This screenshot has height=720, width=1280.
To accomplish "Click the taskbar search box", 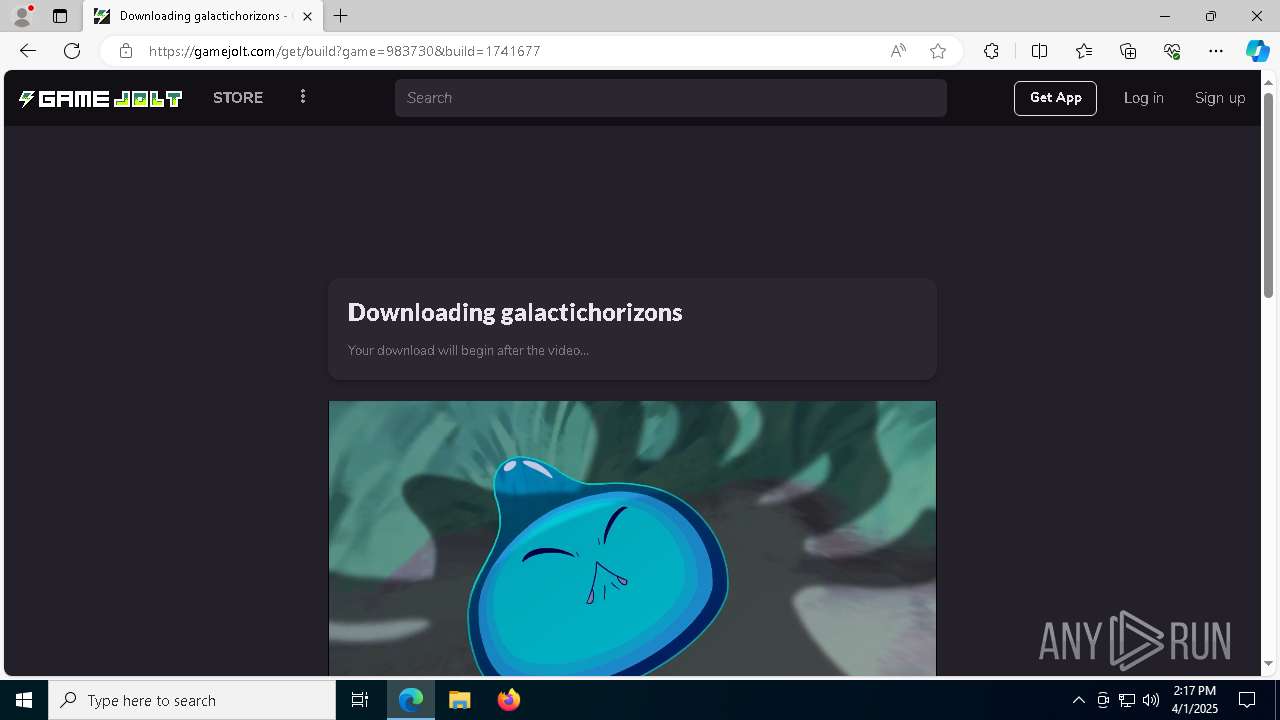I will tap(192, 700).
